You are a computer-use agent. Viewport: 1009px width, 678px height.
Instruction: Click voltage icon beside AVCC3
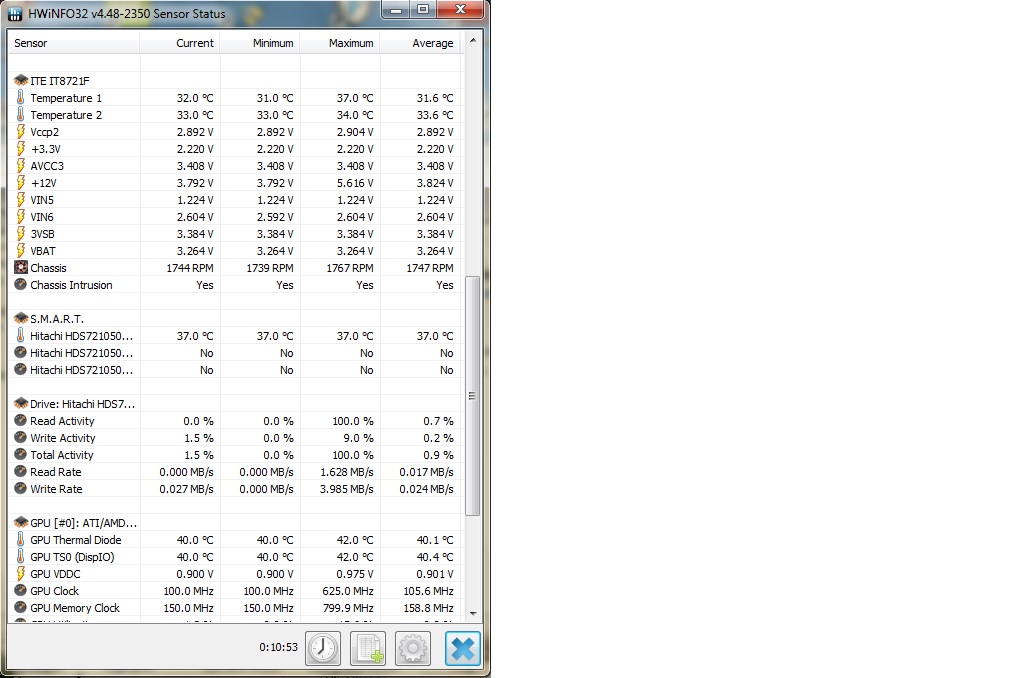click(21, 165)
